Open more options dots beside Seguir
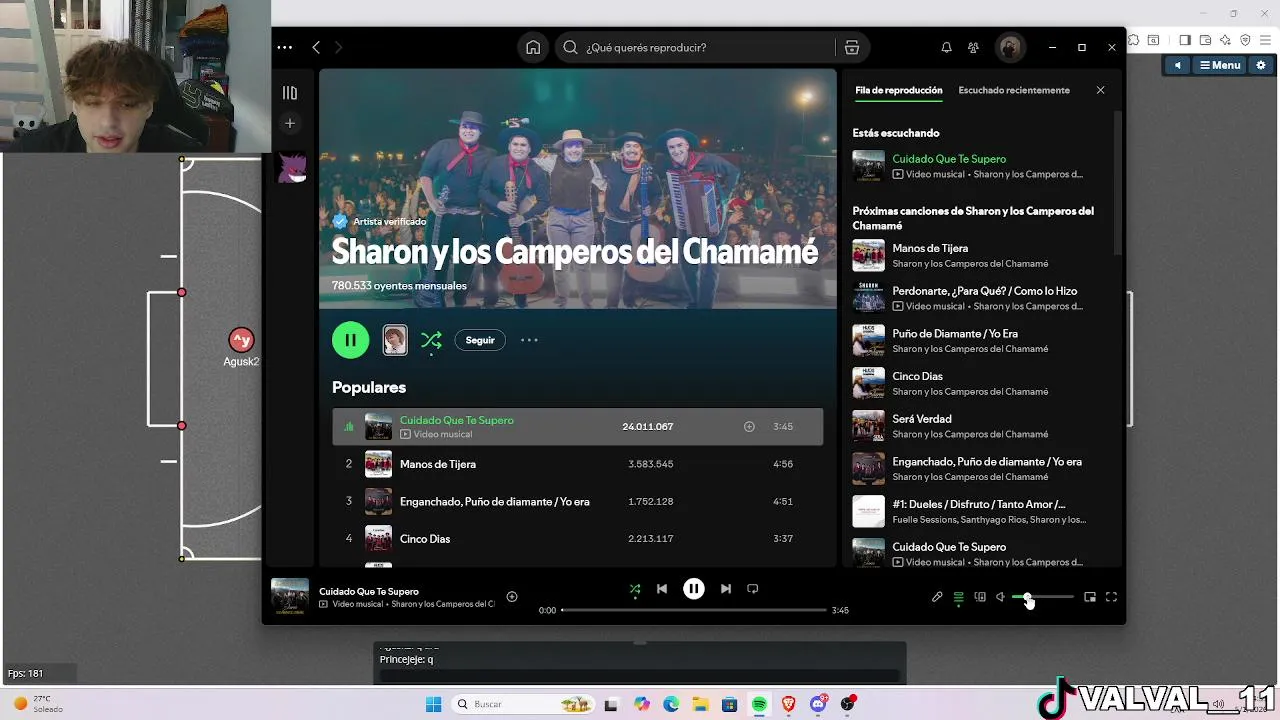This screenshot has height=720, width=1280. [529, 340]
